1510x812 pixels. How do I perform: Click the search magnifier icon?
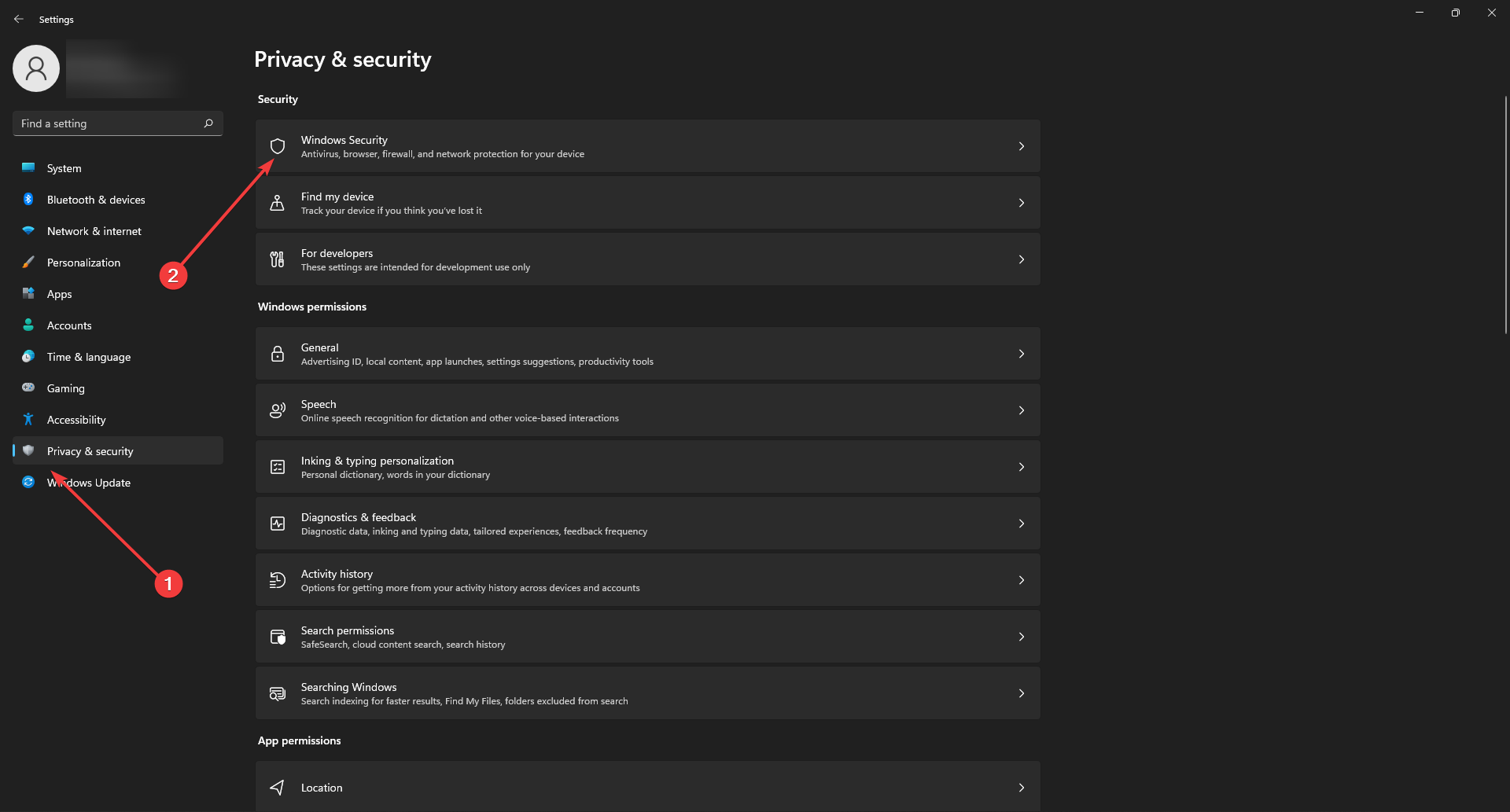(x=208, y=123)
